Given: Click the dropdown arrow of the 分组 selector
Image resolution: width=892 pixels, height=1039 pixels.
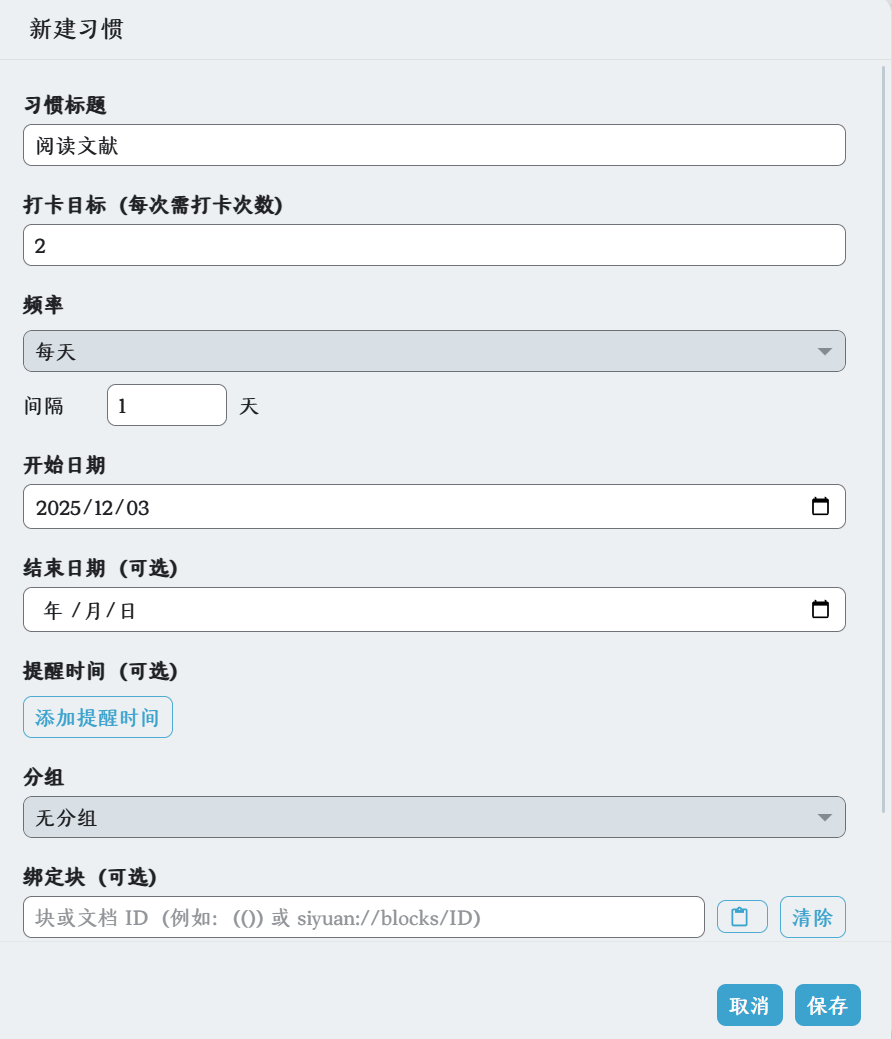Looking at the screenshot, I should [x=824, y=817].
